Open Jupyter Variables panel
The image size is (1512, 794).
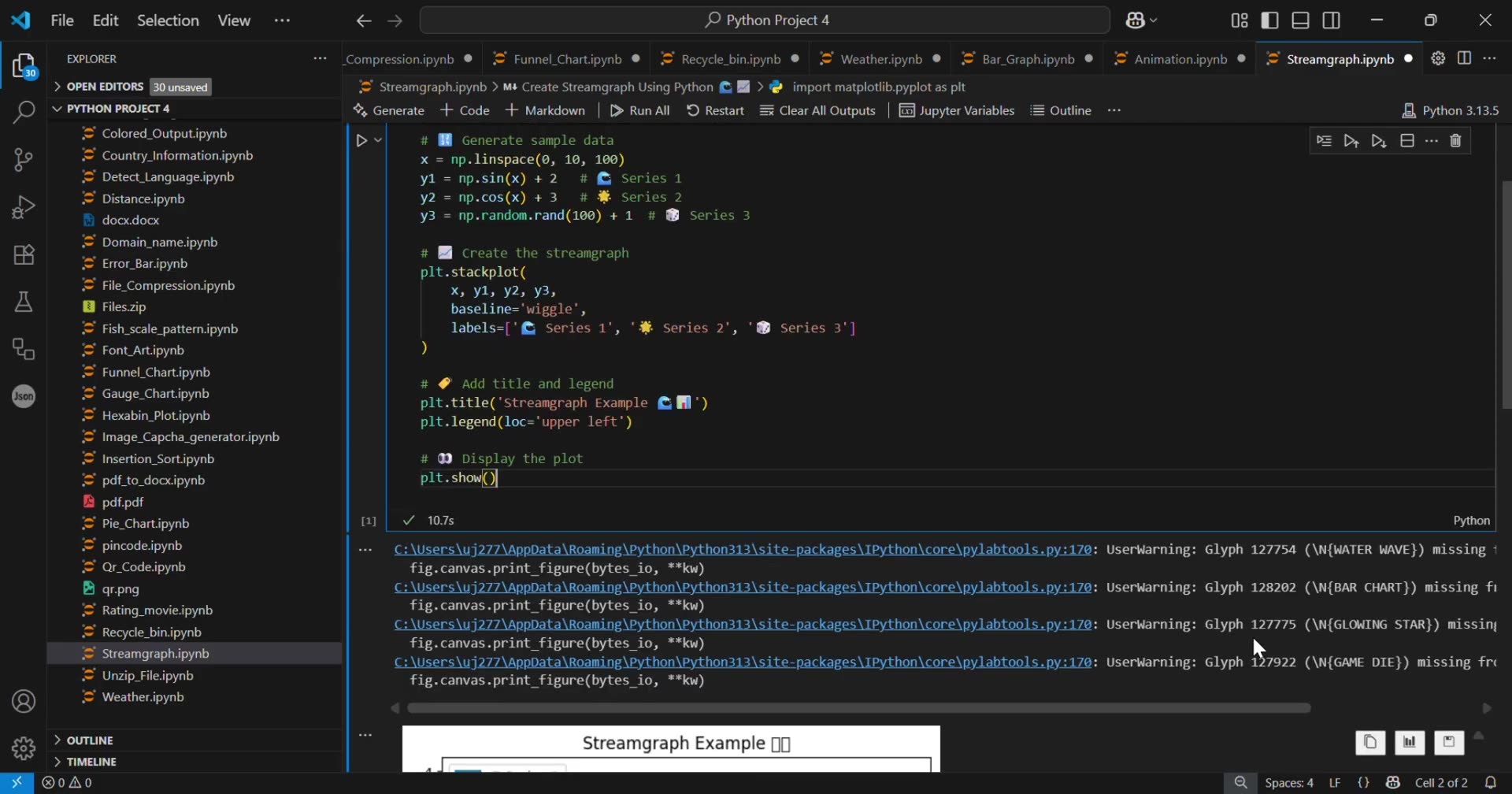click(957, 110)
